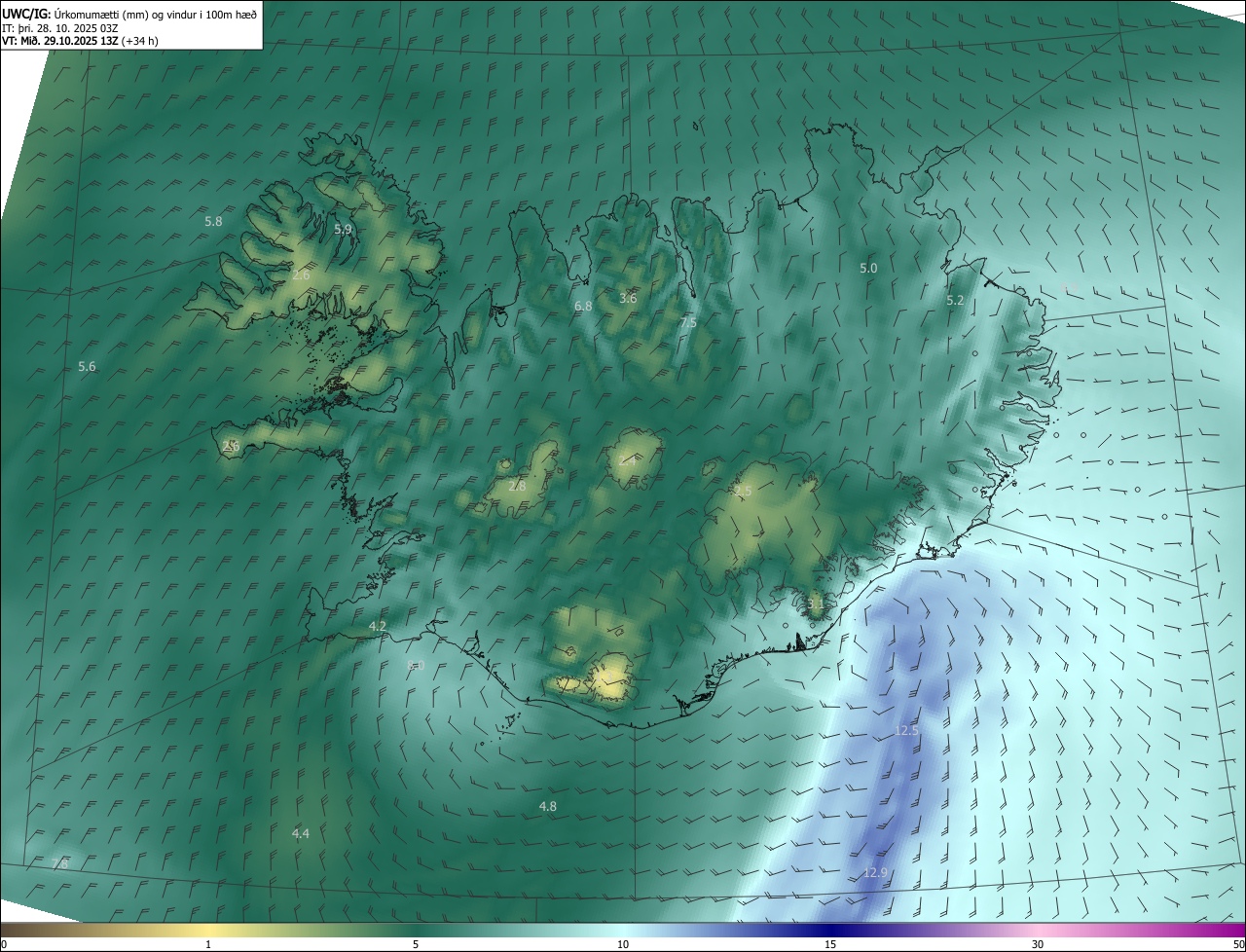This screenshot has height=952, width=1246.
Task: Click the colorbar tick label 5
Action: (x=416, y=944)
